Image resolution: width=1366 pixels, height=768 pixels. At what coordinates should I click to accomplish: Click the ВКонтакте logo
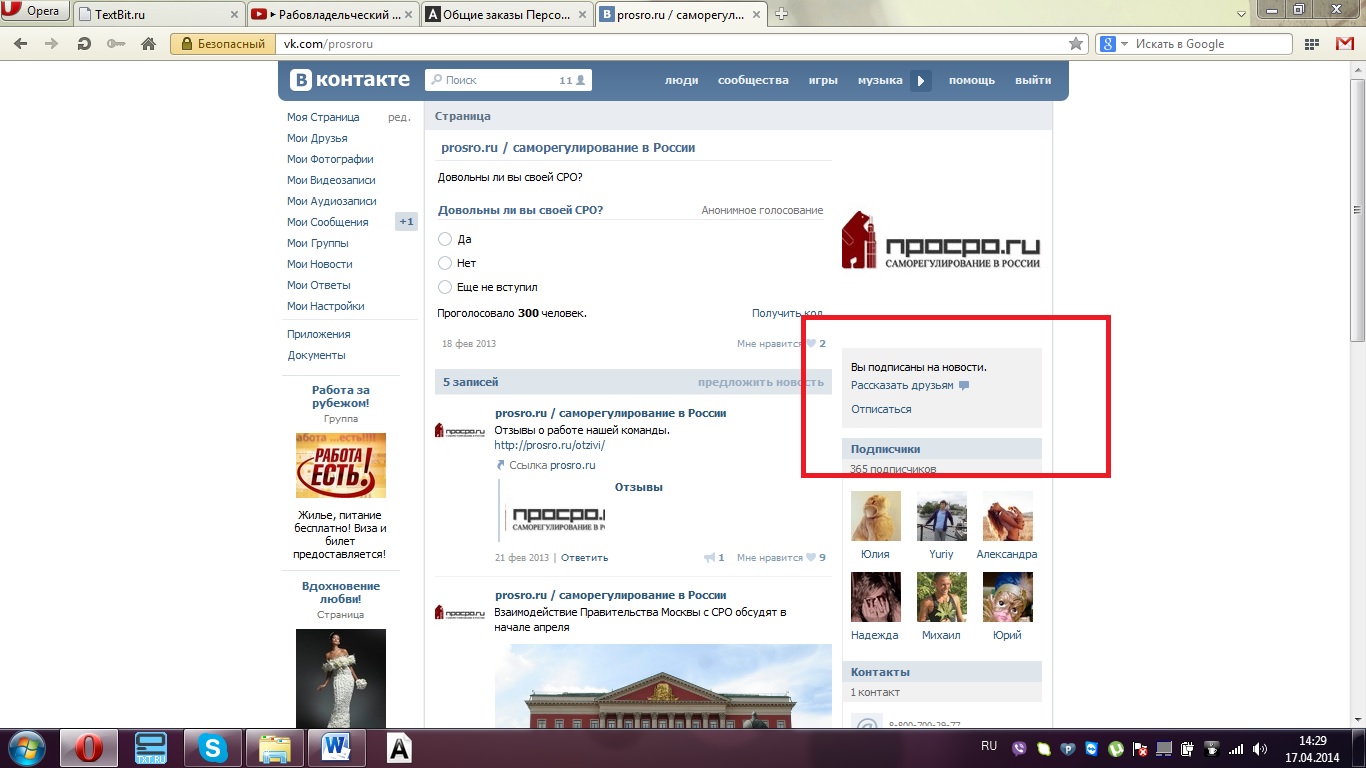(350, 80)
